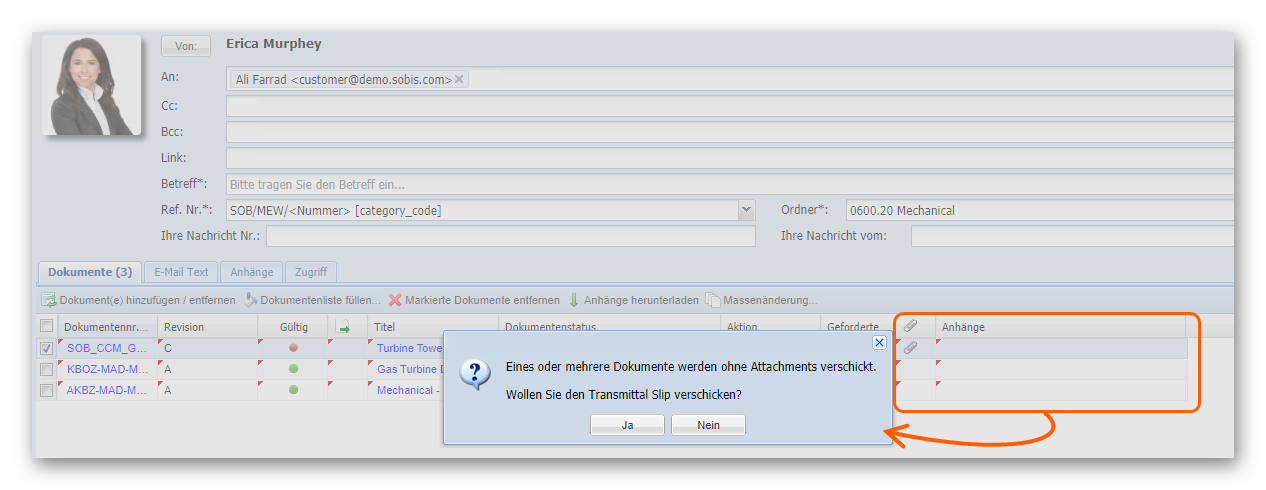1266x490 pixels.
Task: Click the Ordner field 0600.20 Mechanical
Action: (1040, 210)
